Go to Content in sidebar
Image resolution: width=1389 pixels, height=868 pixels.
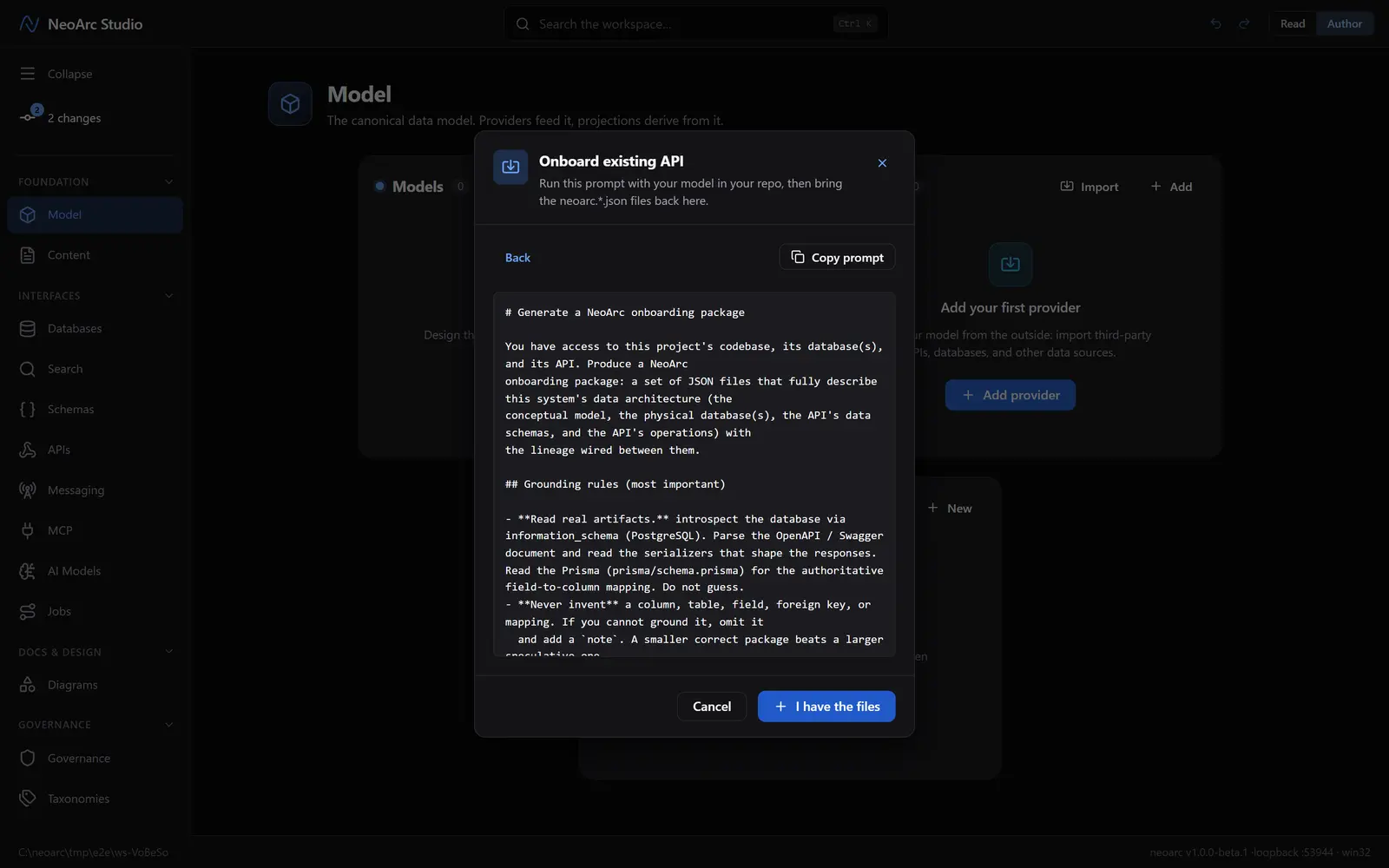pos(95,255)
